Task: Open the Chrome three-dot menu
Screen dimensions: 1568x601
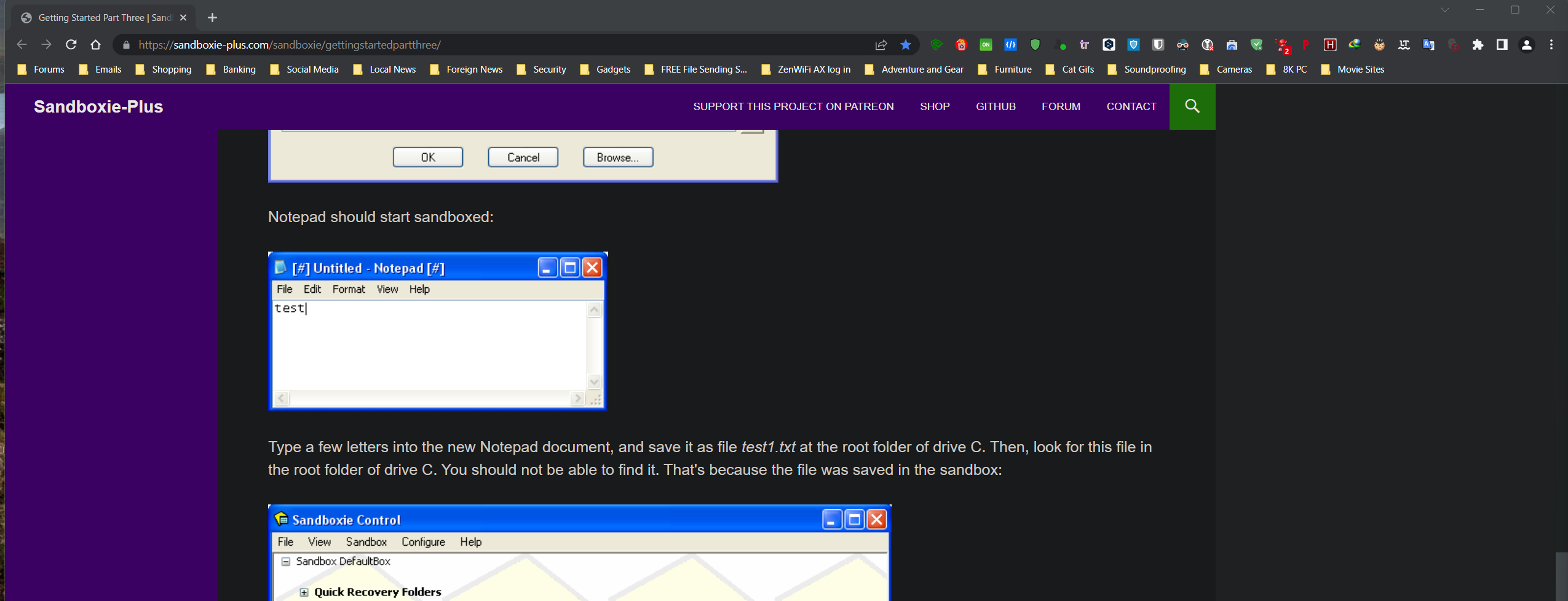Action: (1551, 45)
